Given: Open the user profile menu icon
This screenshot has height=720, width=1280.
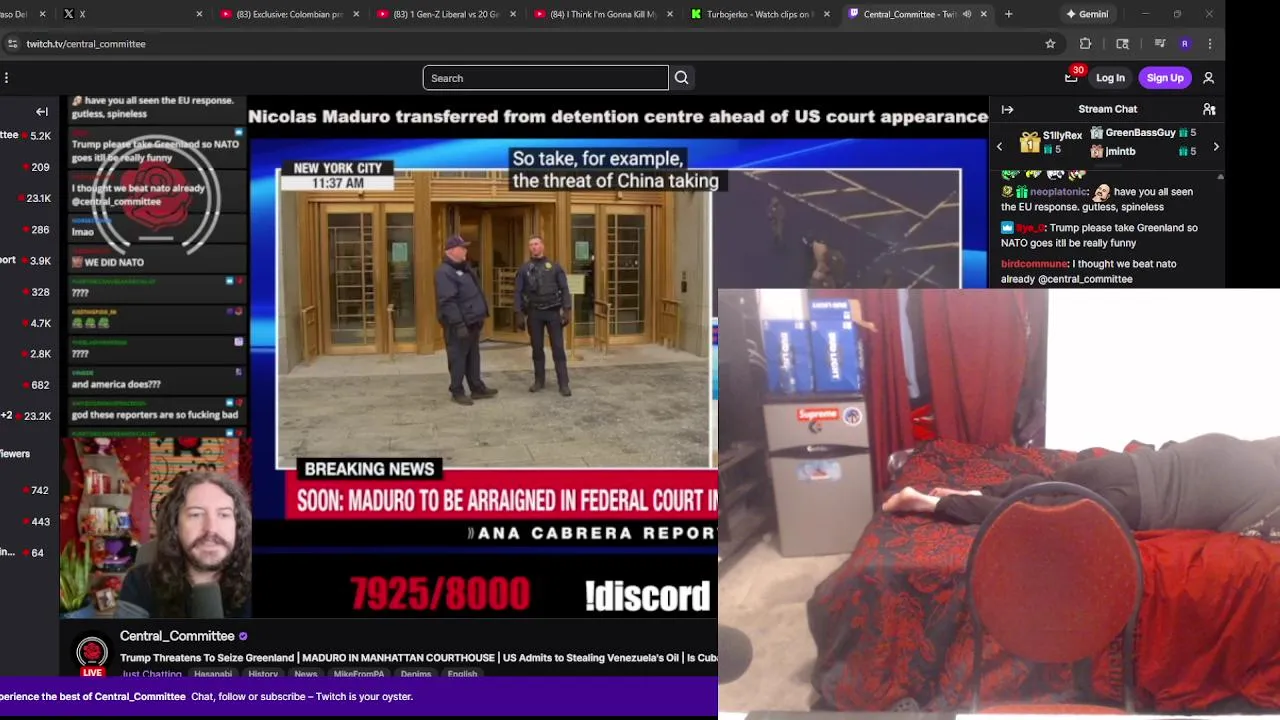Looking at the screenshot, I should 1208,78.
